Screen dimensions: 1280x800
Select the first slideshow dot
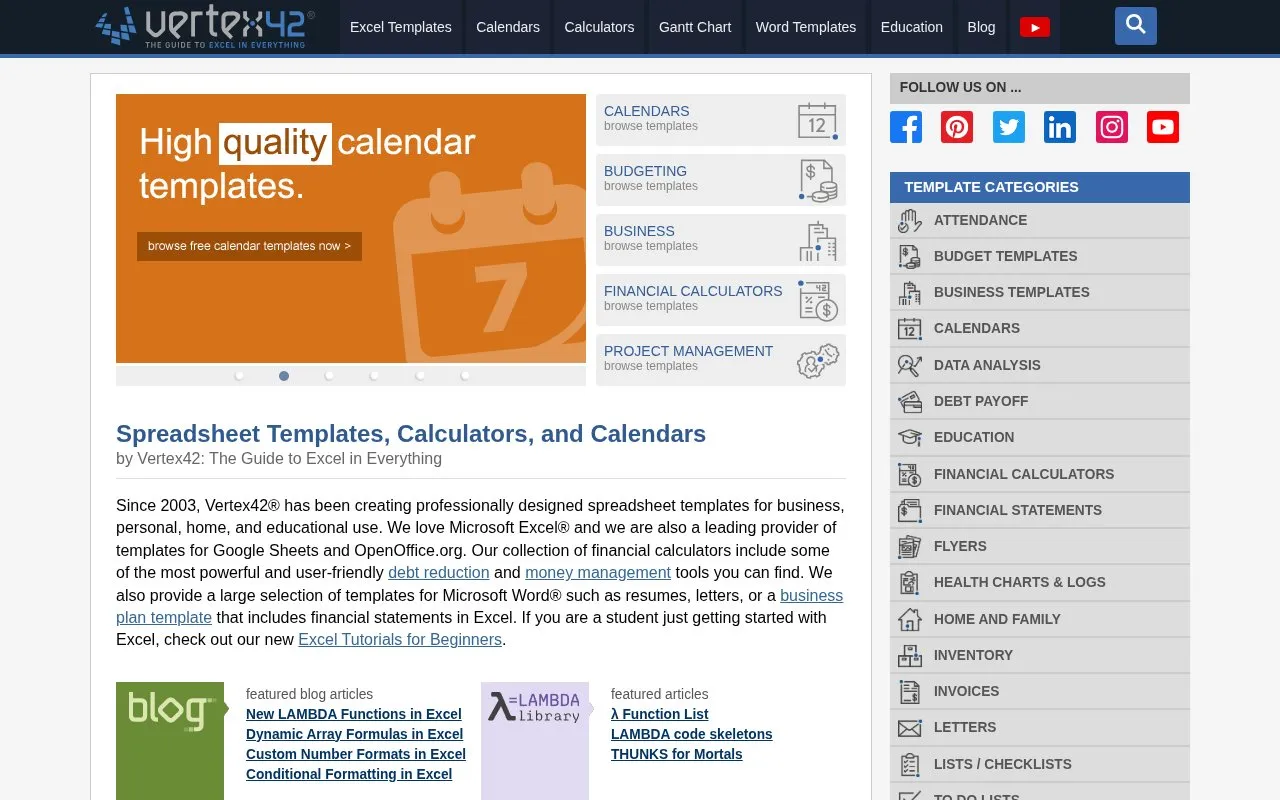[x=239, y=376]
